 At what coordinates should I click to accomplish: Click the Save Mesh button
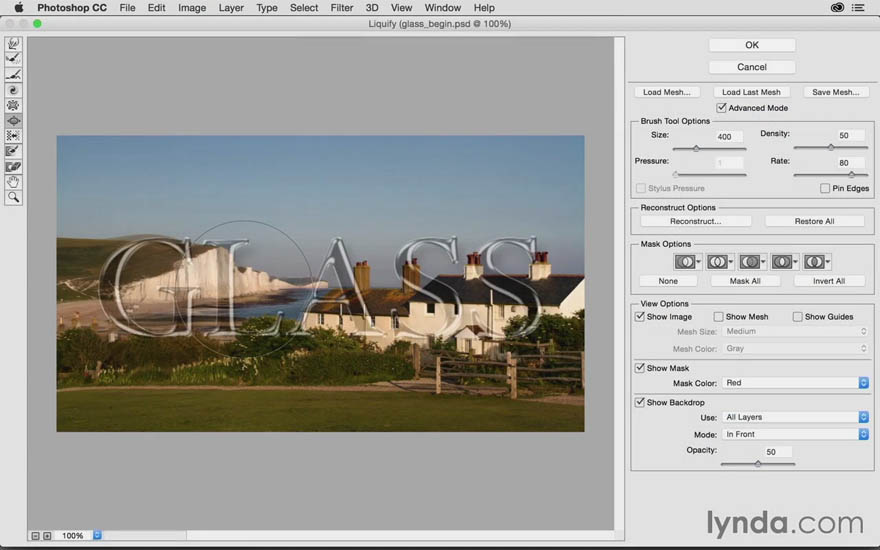836,92
